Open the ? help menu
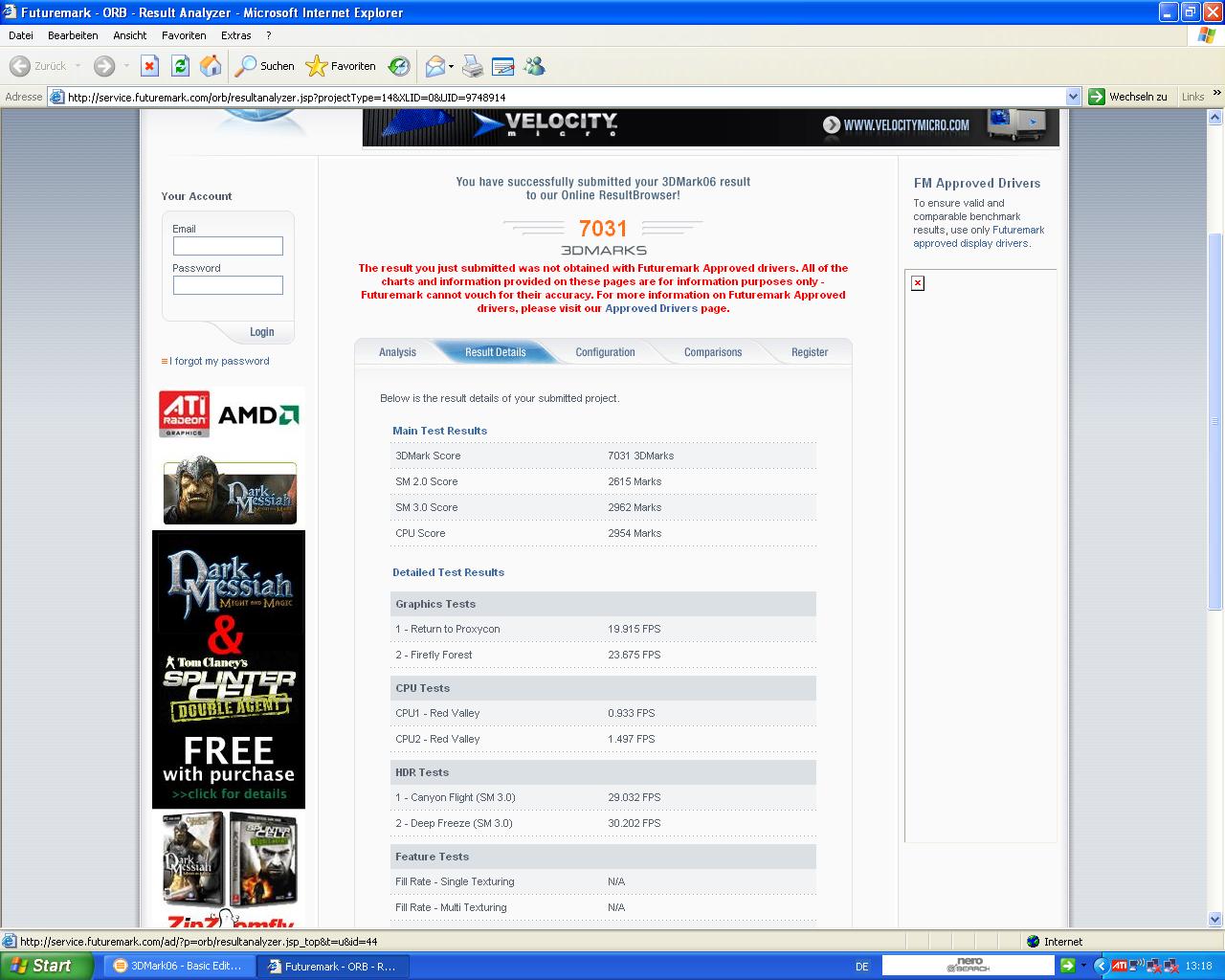 coord(269,35)
